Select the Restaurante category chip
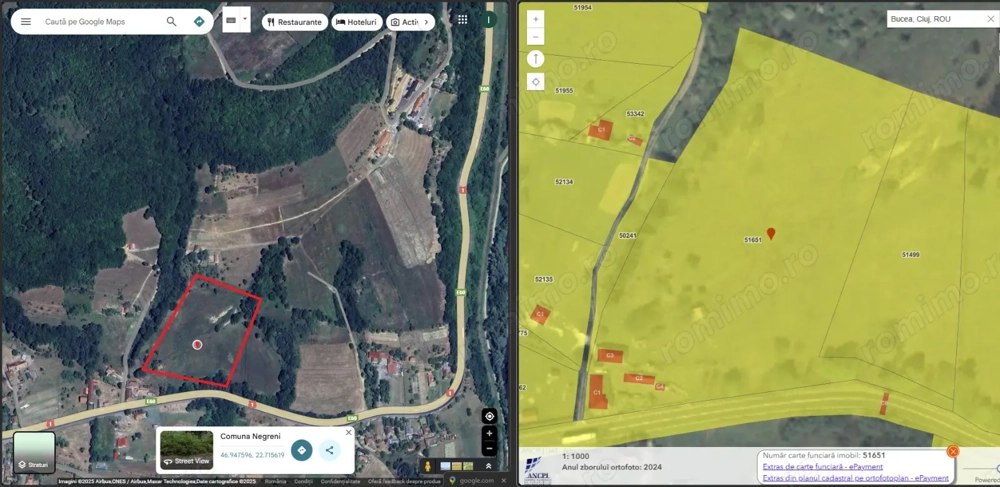The height and width of the screenshot is (487, 1000). 294,22
